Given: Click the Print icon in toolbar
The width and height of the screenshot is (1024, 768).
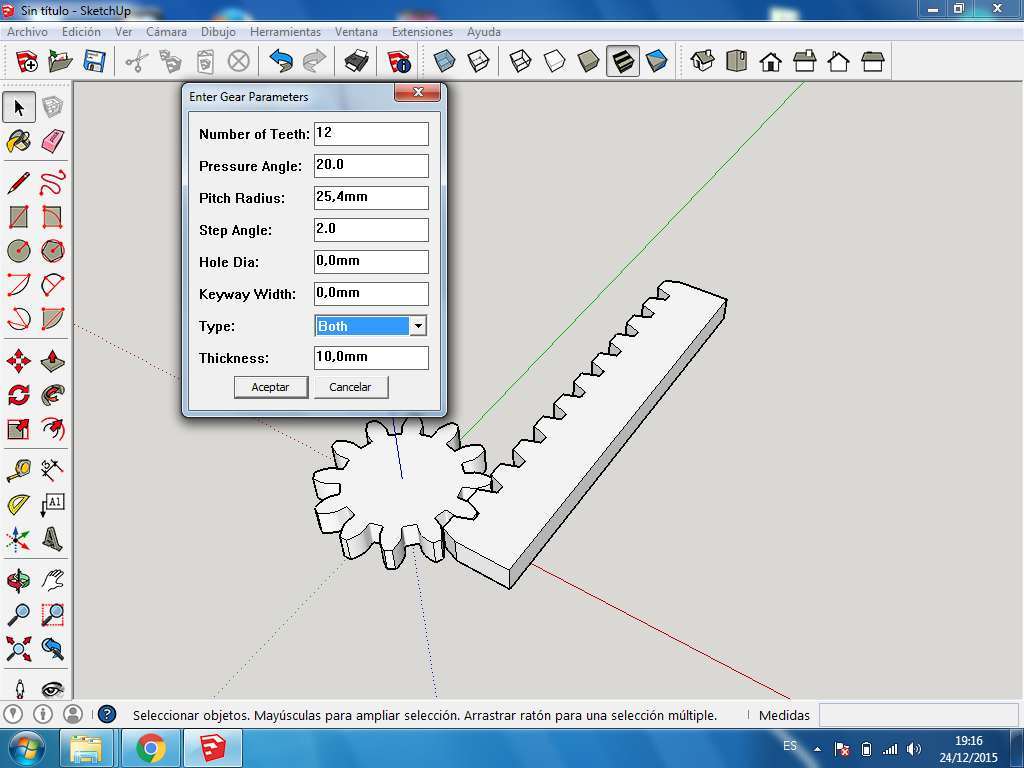Looking at the screenshot, I should [x=357, y=61].
